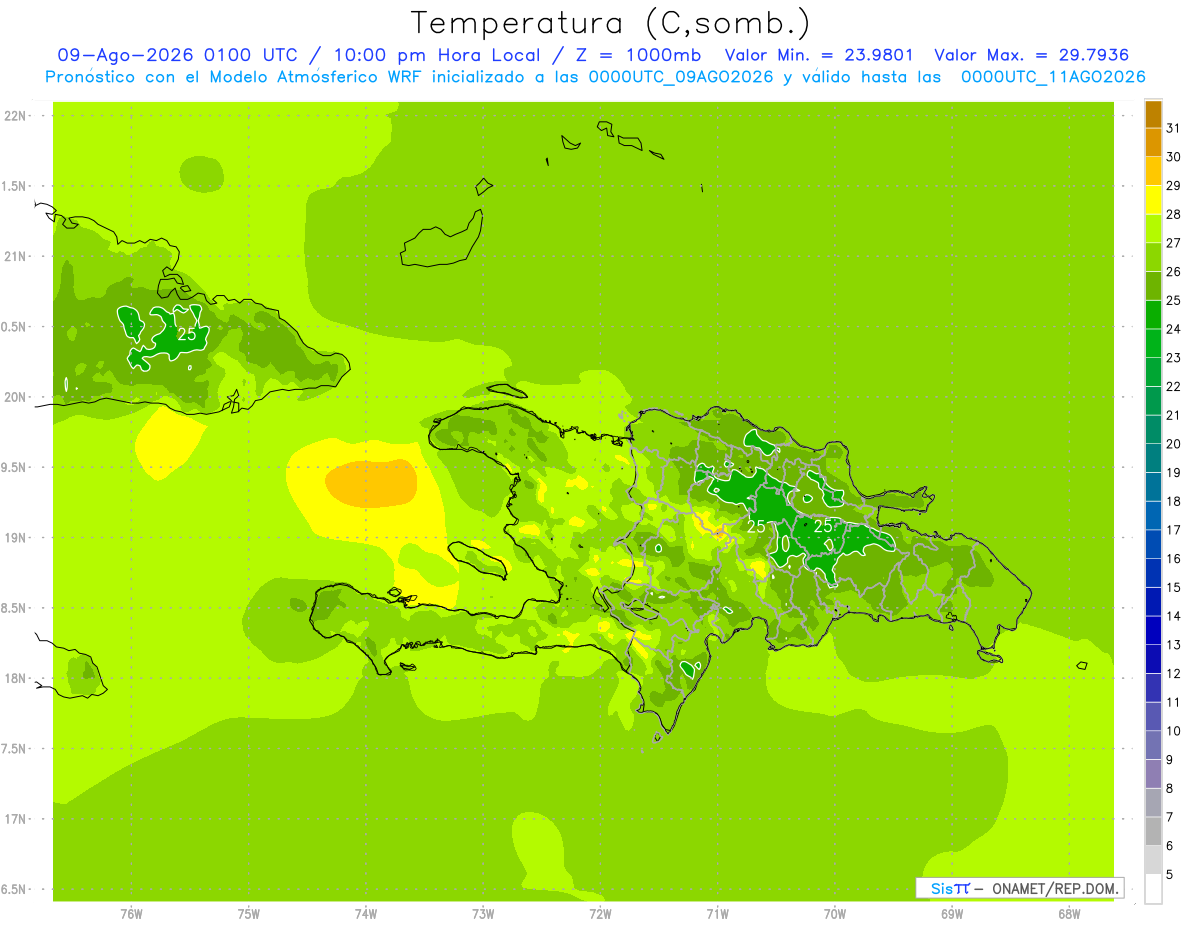
Task: Click the "75W" longitude label
Action: coord(249,914)
